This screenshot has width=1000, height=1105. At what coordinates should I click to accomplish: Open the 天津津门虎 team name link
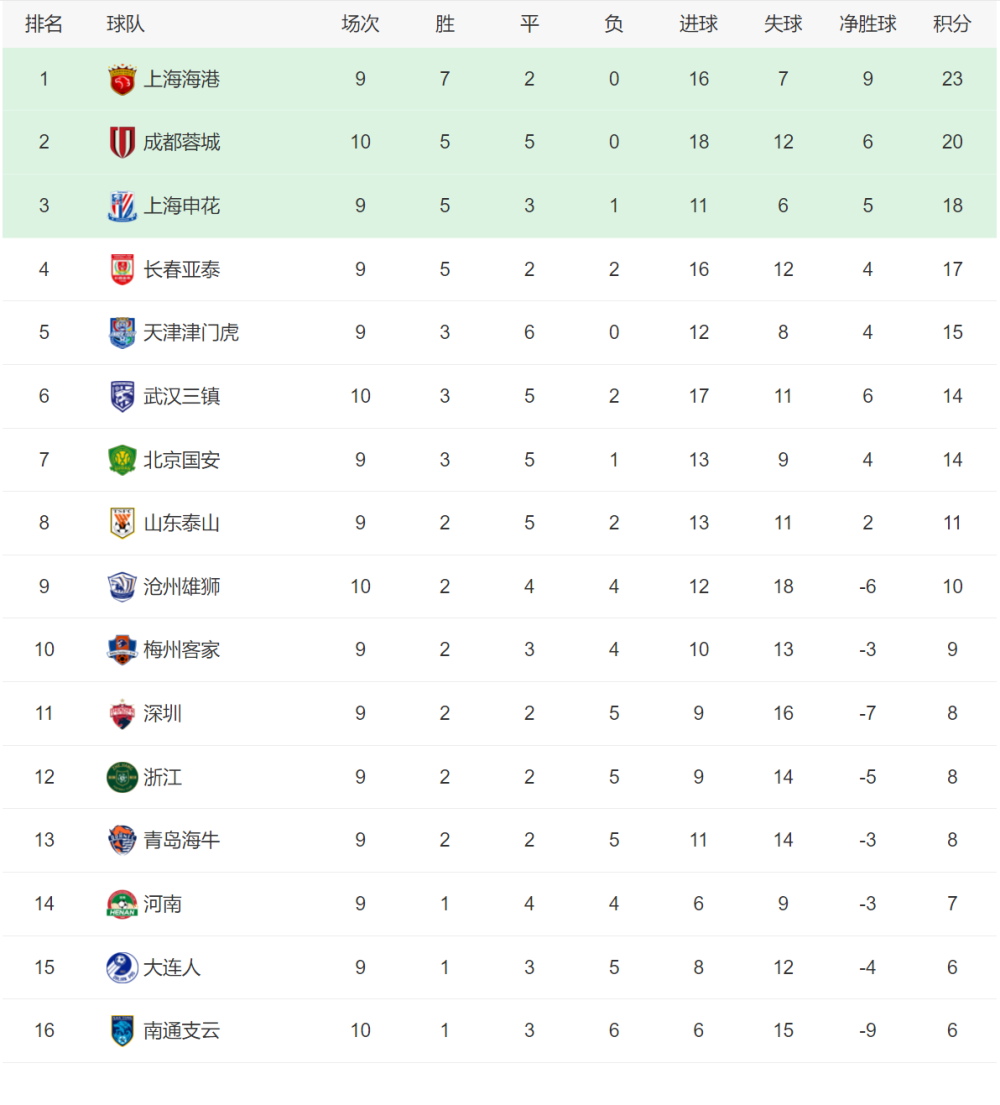point(191,333)
